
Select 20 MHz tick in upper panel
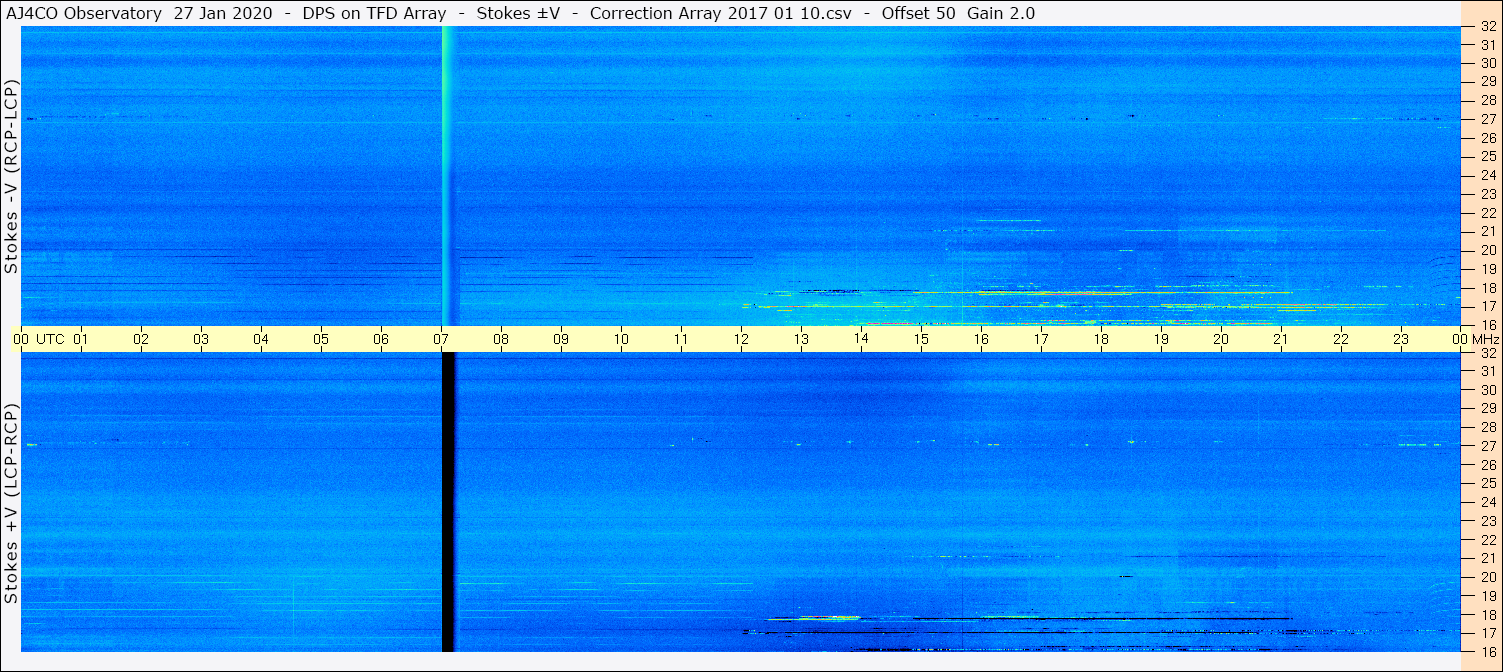coord(1488,250)
